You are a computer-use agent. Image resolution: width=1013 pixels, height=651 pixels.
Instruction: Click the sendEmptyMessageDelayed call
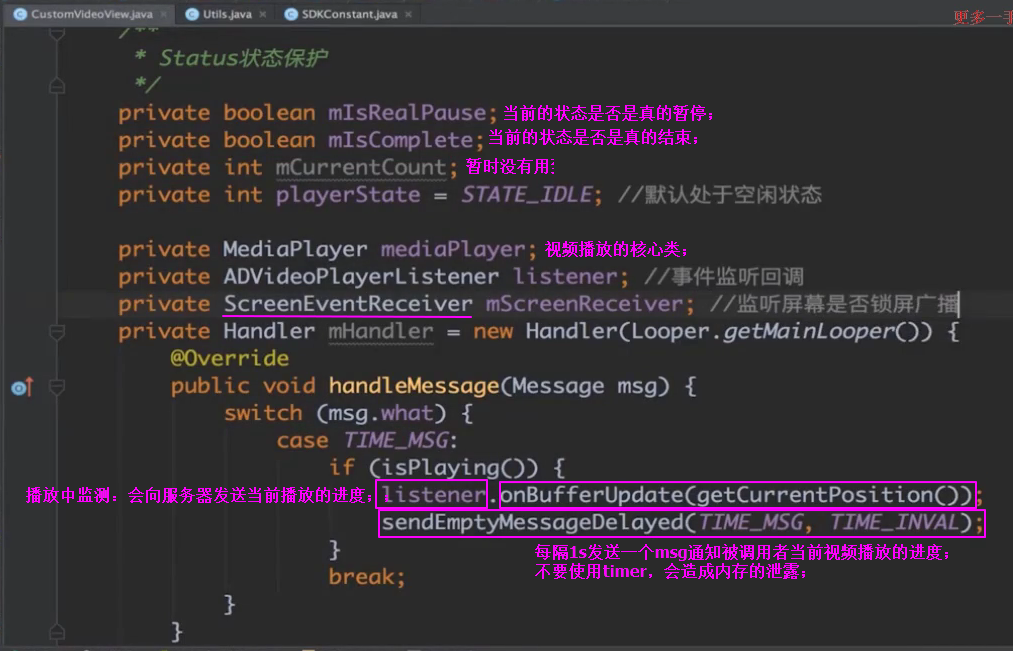pos(532,522)
